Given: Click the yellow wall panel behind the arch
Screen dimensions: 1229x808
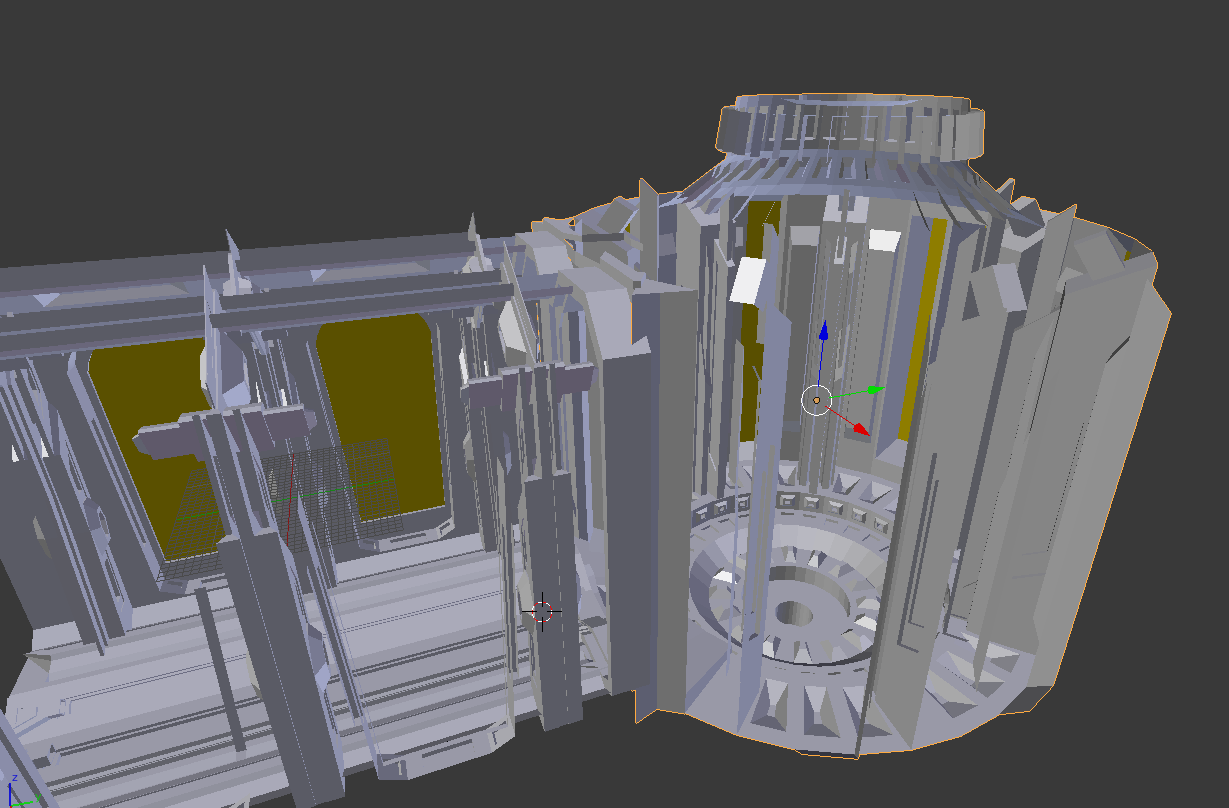Looking at the screenshot, I should [x=385, y=400].
